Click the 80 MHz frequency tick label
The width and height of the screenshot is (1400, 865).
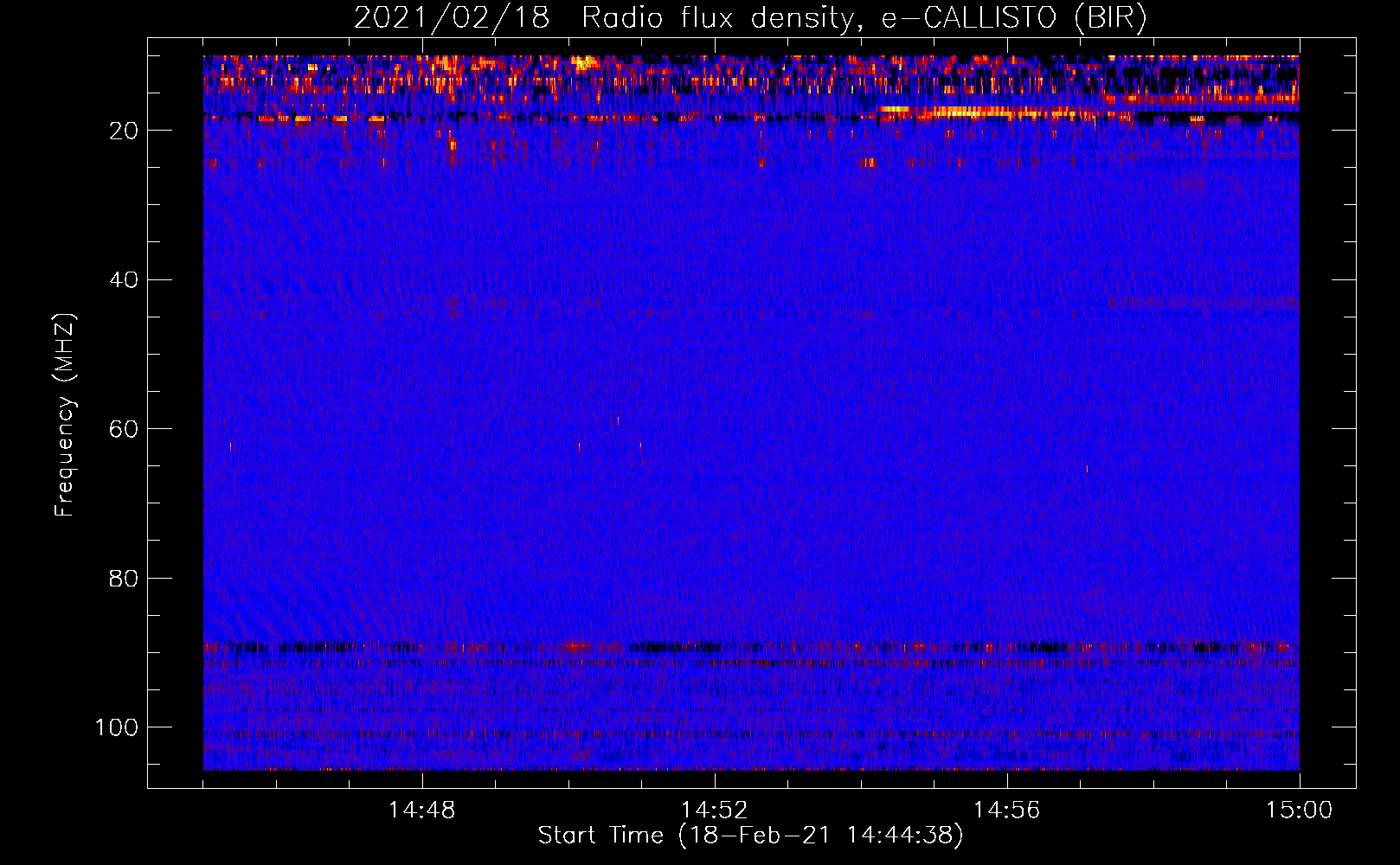(124, 578)
